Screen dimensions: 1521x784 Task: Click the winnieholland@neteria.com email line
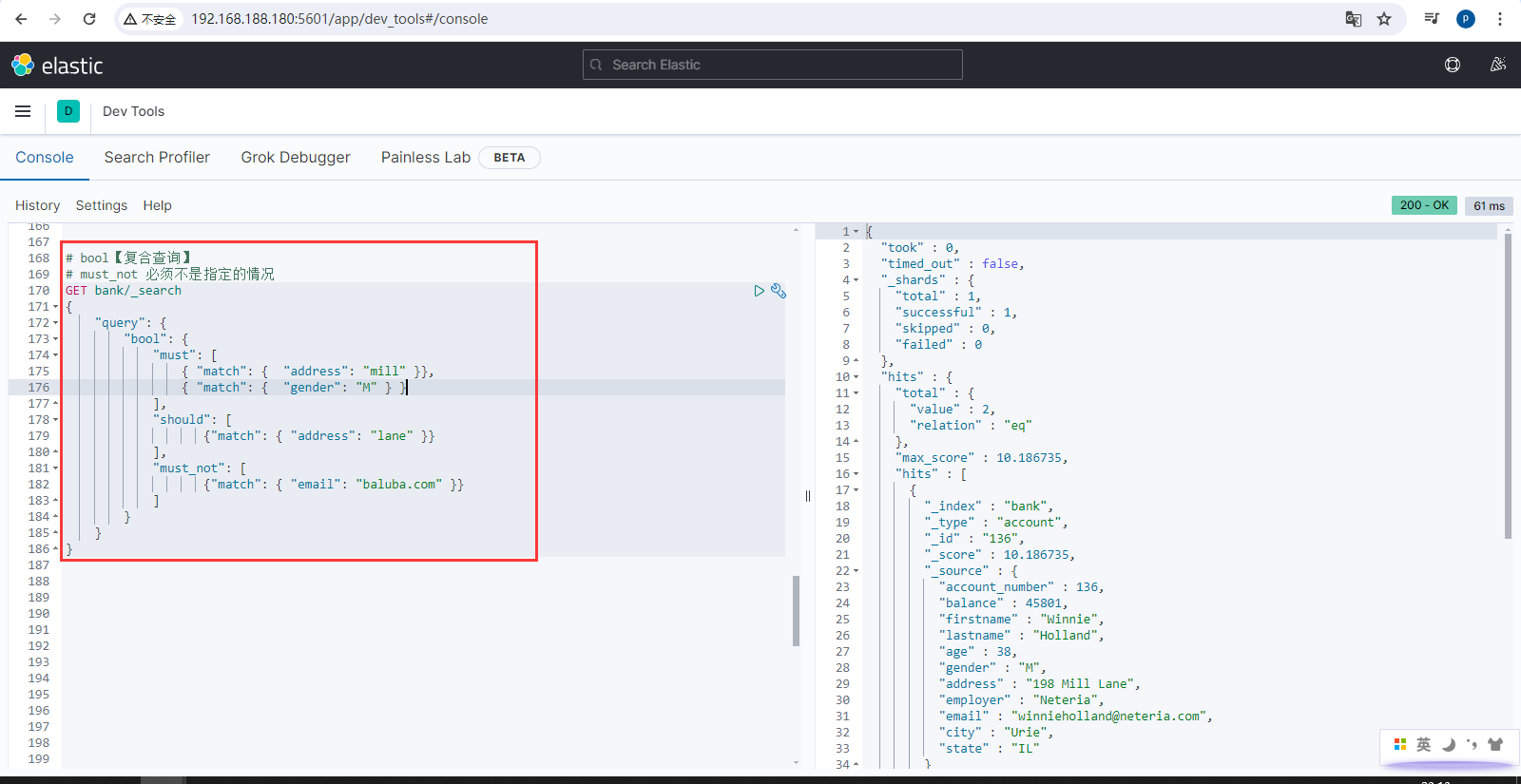1076,717
